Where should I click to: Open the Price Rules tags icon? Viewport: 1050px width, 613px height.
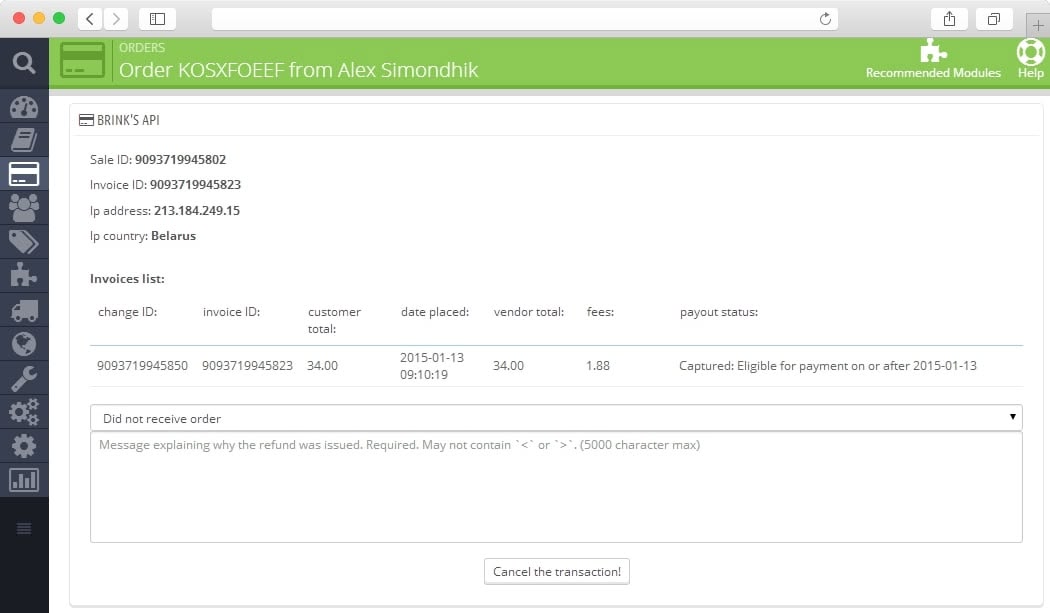click(24, 242)
